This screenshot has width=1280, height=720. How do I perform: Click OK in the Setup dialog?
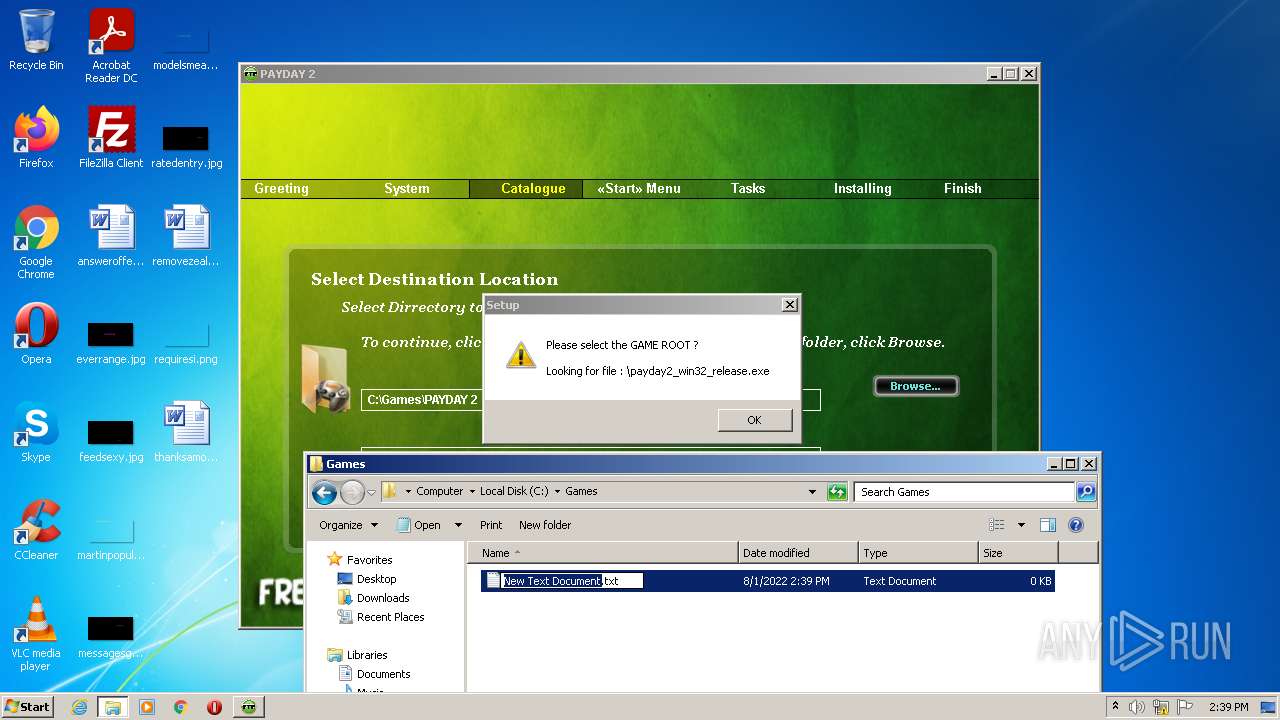coord(754,420)
